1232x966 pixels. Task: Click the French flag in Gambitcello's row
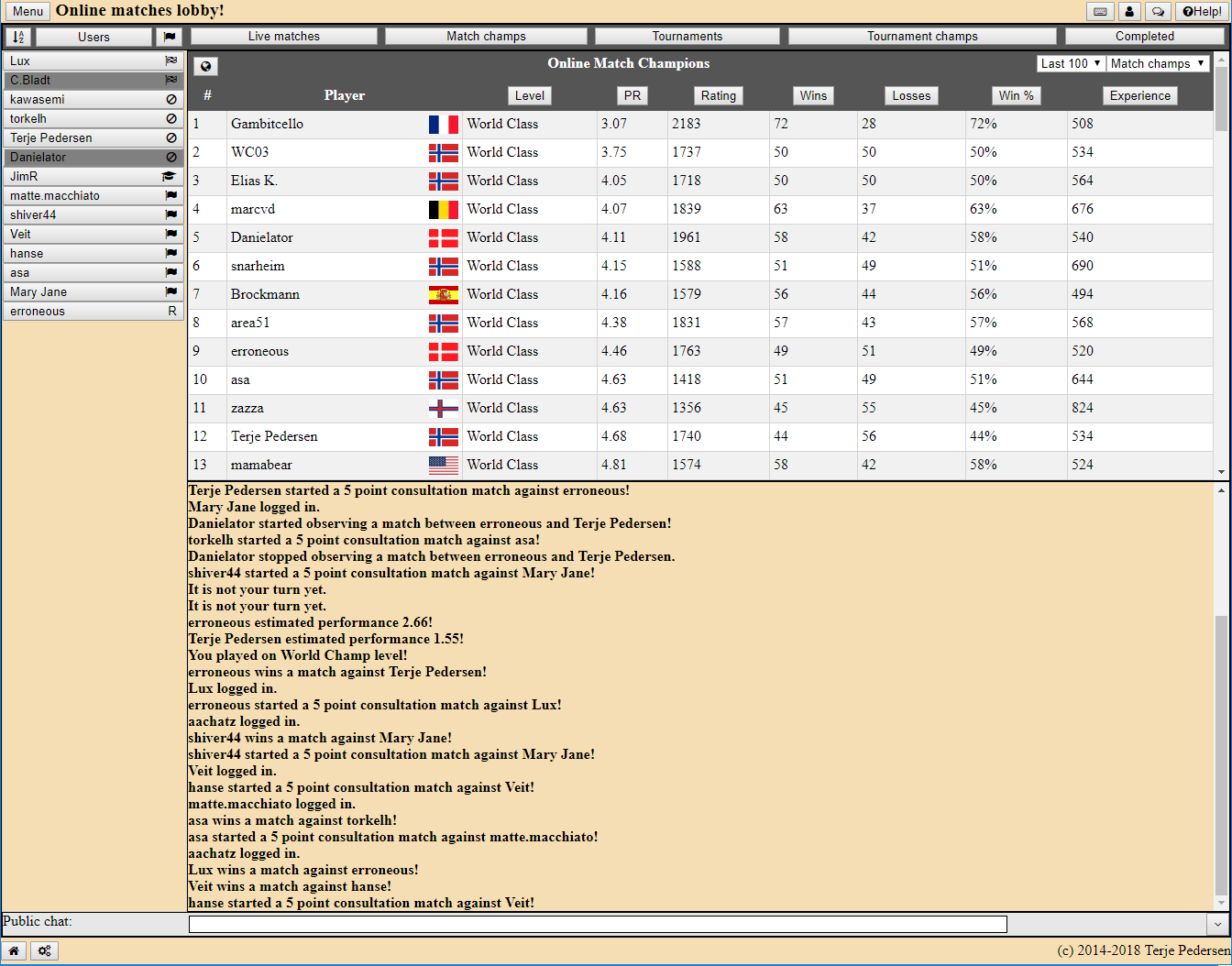444,124
